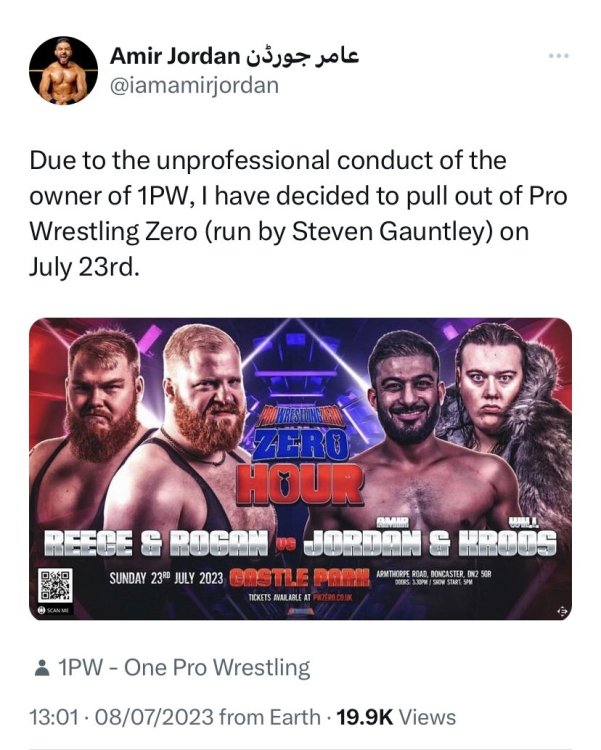Tap the tagged person icon beside 1PW
This screenshot has width=601, height=750.
tap(42, 668)
